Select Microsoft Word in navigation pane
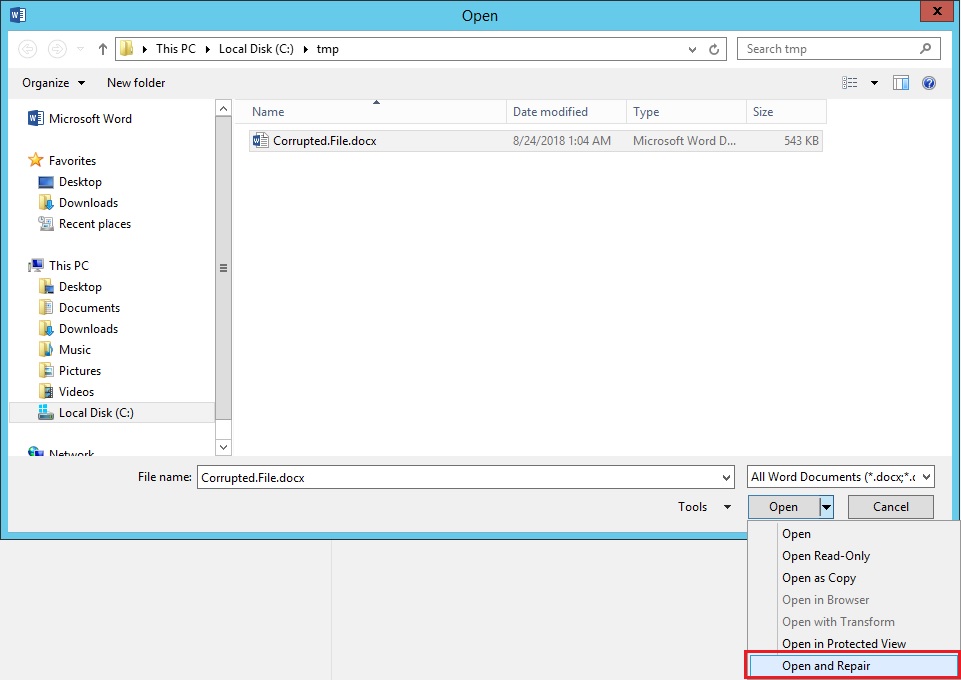The width and height of the screenshot is (961, 680). coord(80,118)
